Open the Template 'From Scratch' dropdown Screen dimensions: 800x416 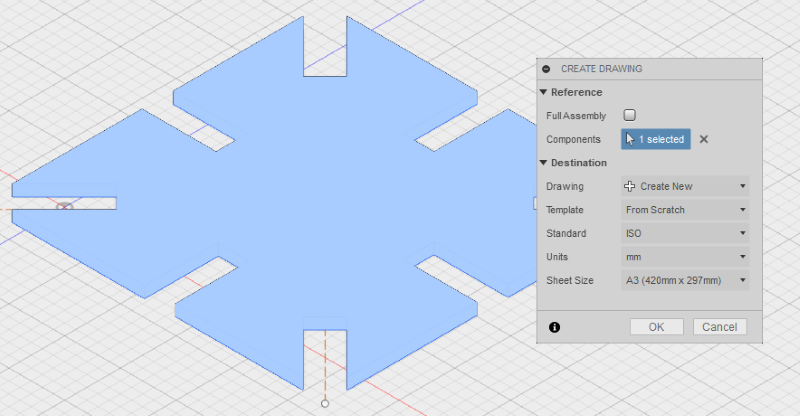(685, 210)
